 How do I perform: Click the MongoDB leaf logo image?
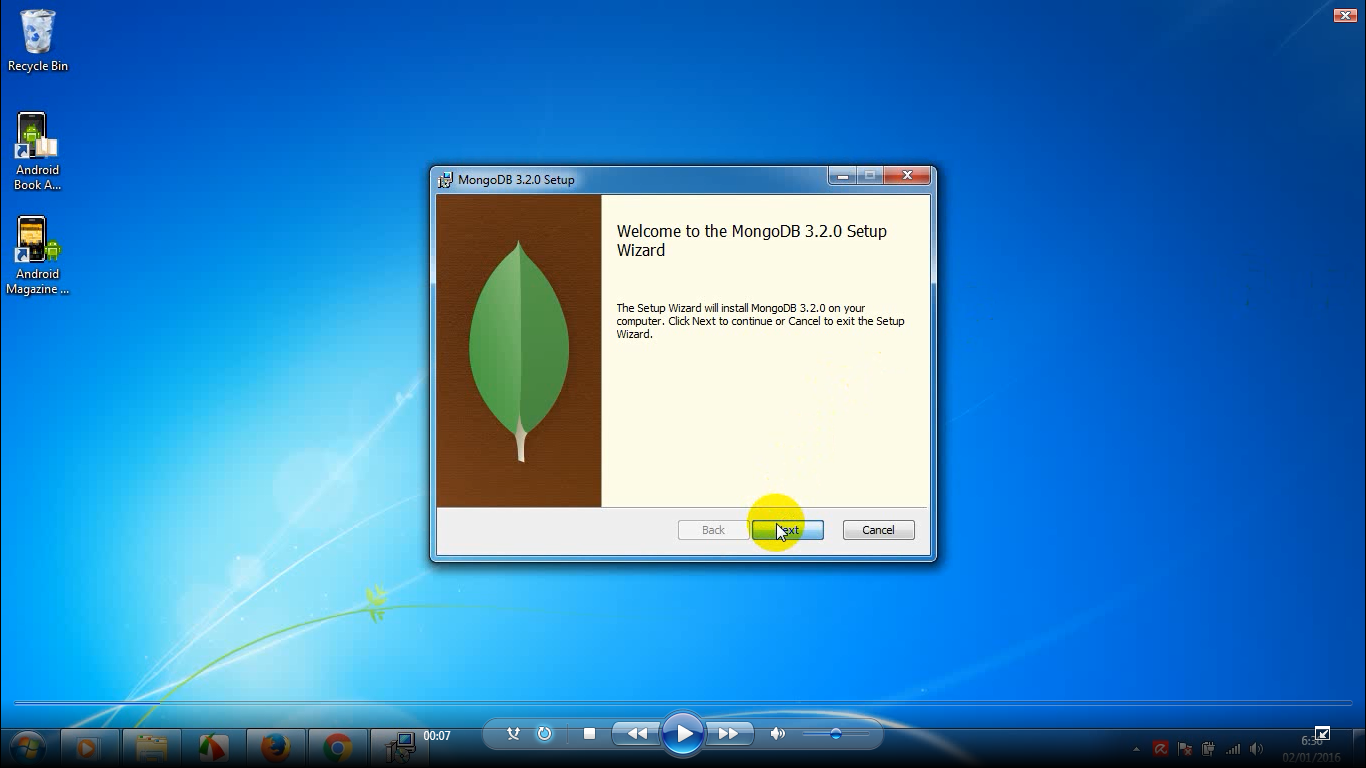pyautogui.click(x=519, y=351)
